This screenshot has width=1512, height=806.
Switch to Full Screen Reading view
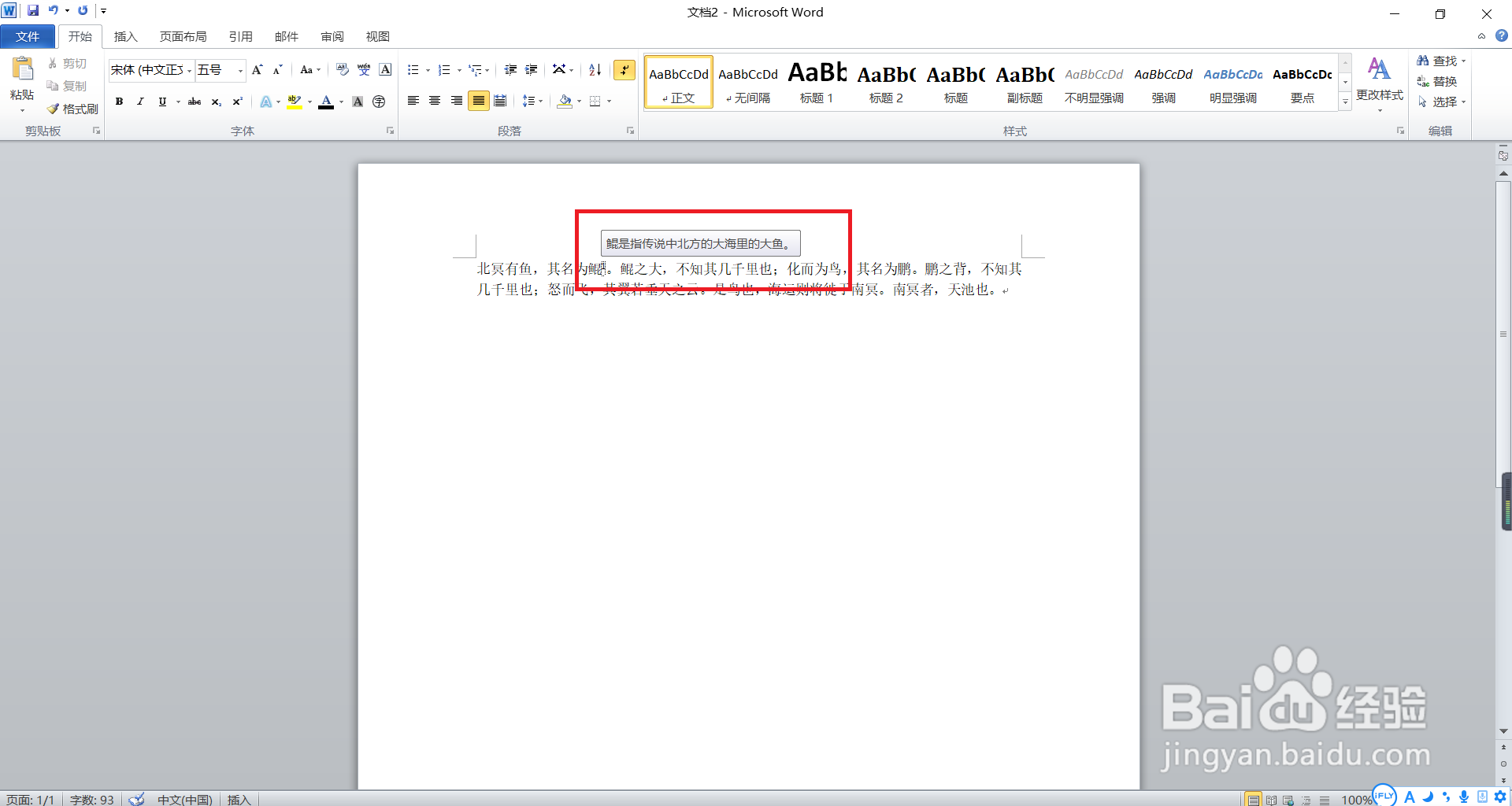(1271, 800)
